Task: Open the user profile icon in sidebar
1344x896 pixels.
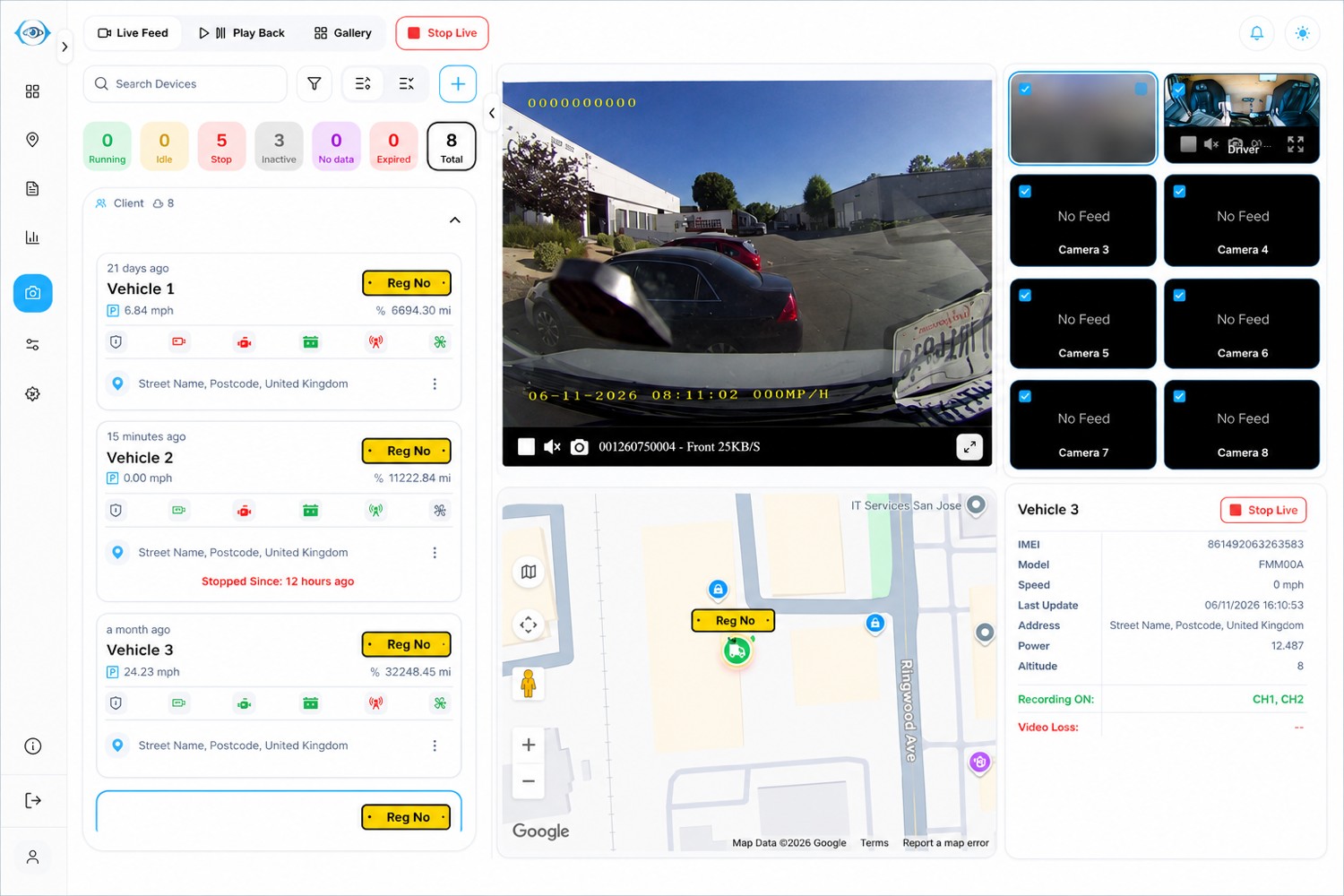Action: coord(32,857)
